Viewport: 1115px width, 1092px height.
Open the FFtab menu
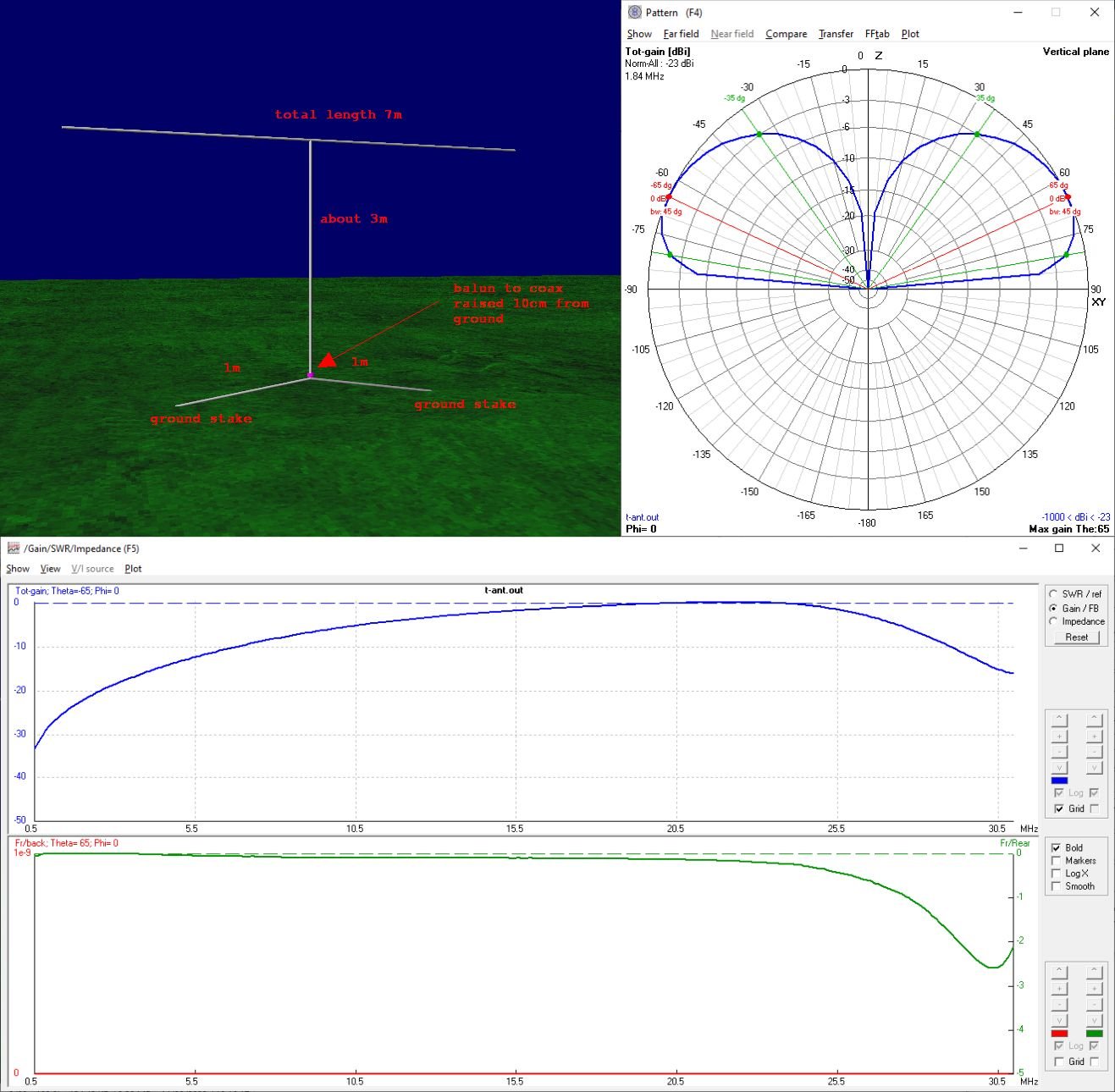coord(876,34)
